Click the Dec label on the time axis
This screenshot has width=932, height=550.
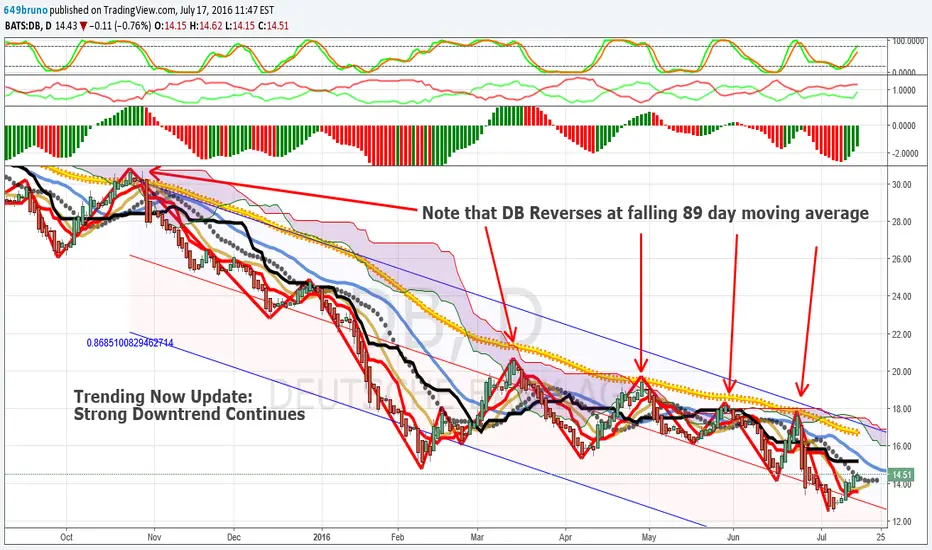[x=234, y=538]
